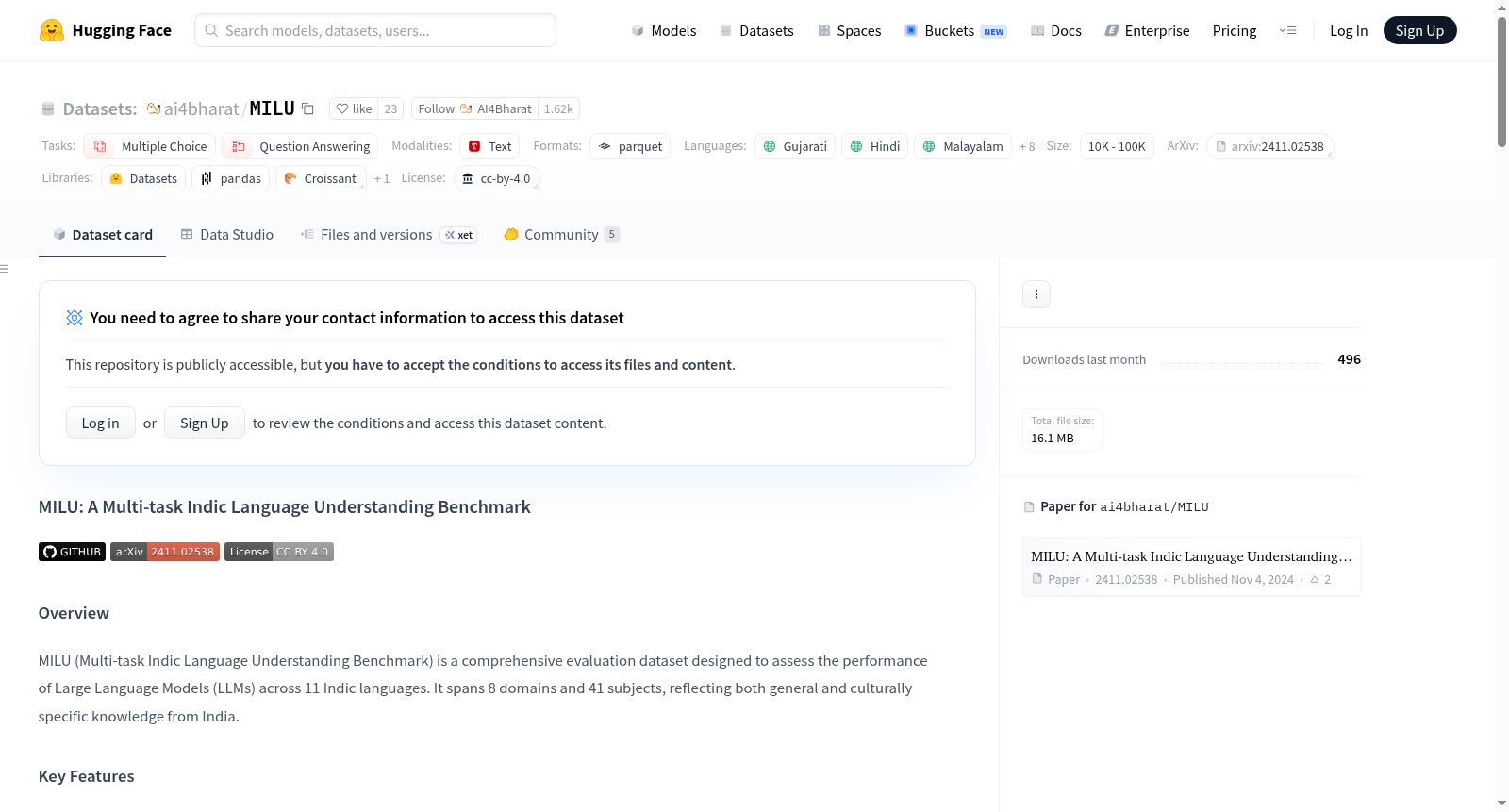Open the ai4bharat organization link
Screen dimensions: 1509x812
(x=202, y=108)
